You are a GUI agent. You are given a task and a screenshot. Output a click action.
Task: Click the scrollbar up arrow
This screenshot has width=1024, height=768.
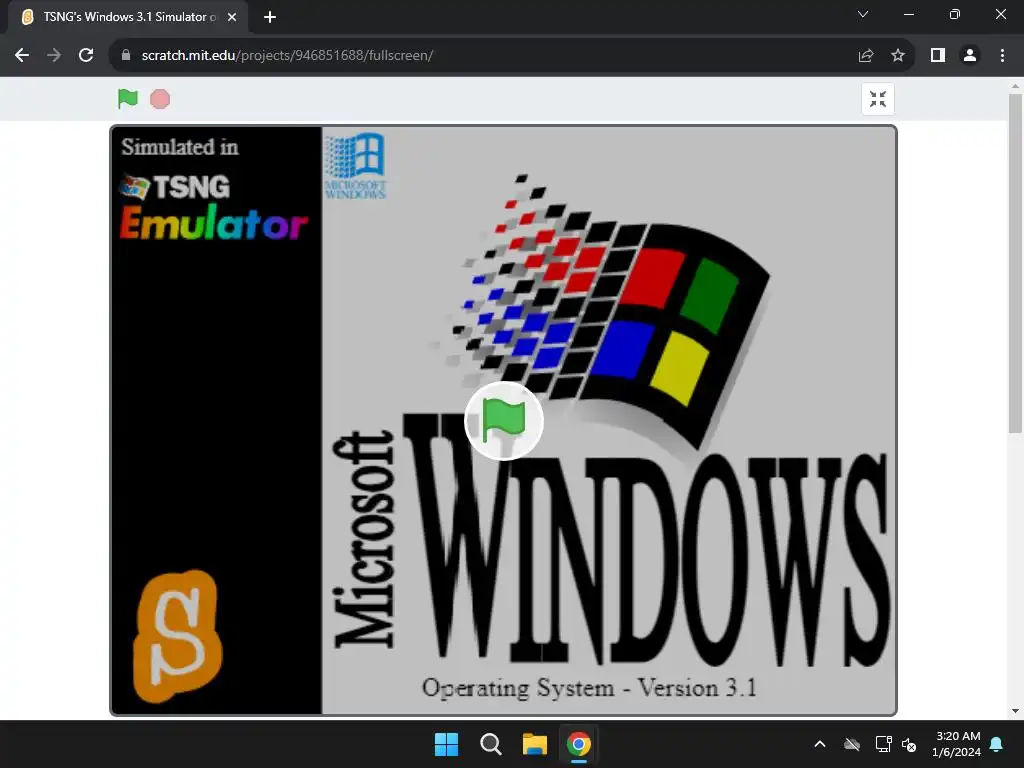coord(1015,86)
